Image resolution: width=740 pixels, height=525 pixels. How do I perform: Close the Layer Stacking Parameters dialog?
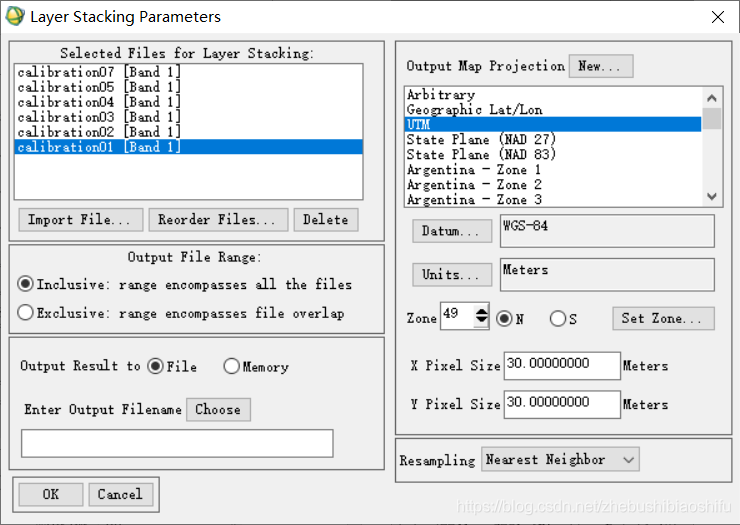pyautogui.click(x=718, y=17)
